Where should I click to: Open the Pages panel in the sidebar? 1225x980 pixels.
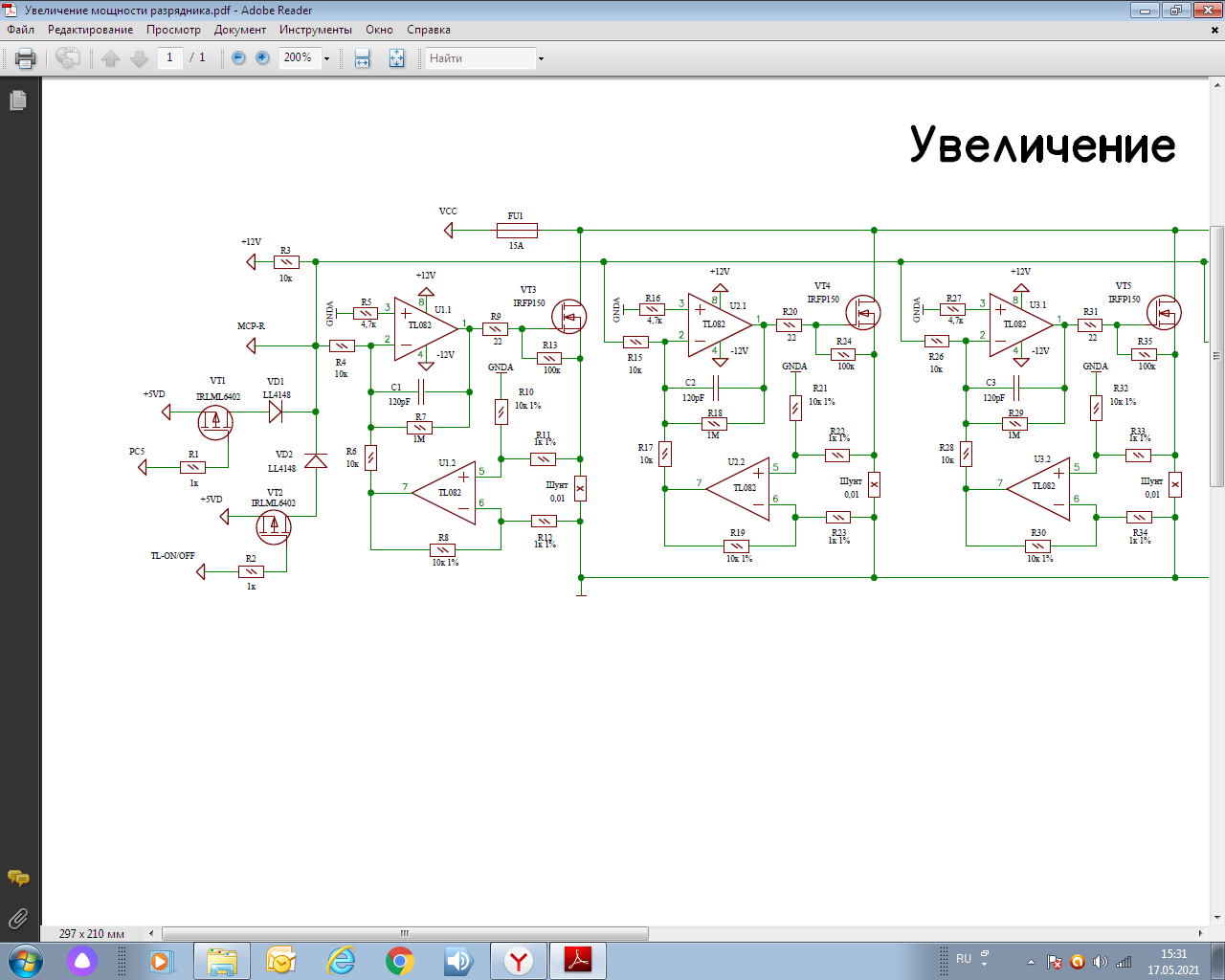(x=18, y=100)
